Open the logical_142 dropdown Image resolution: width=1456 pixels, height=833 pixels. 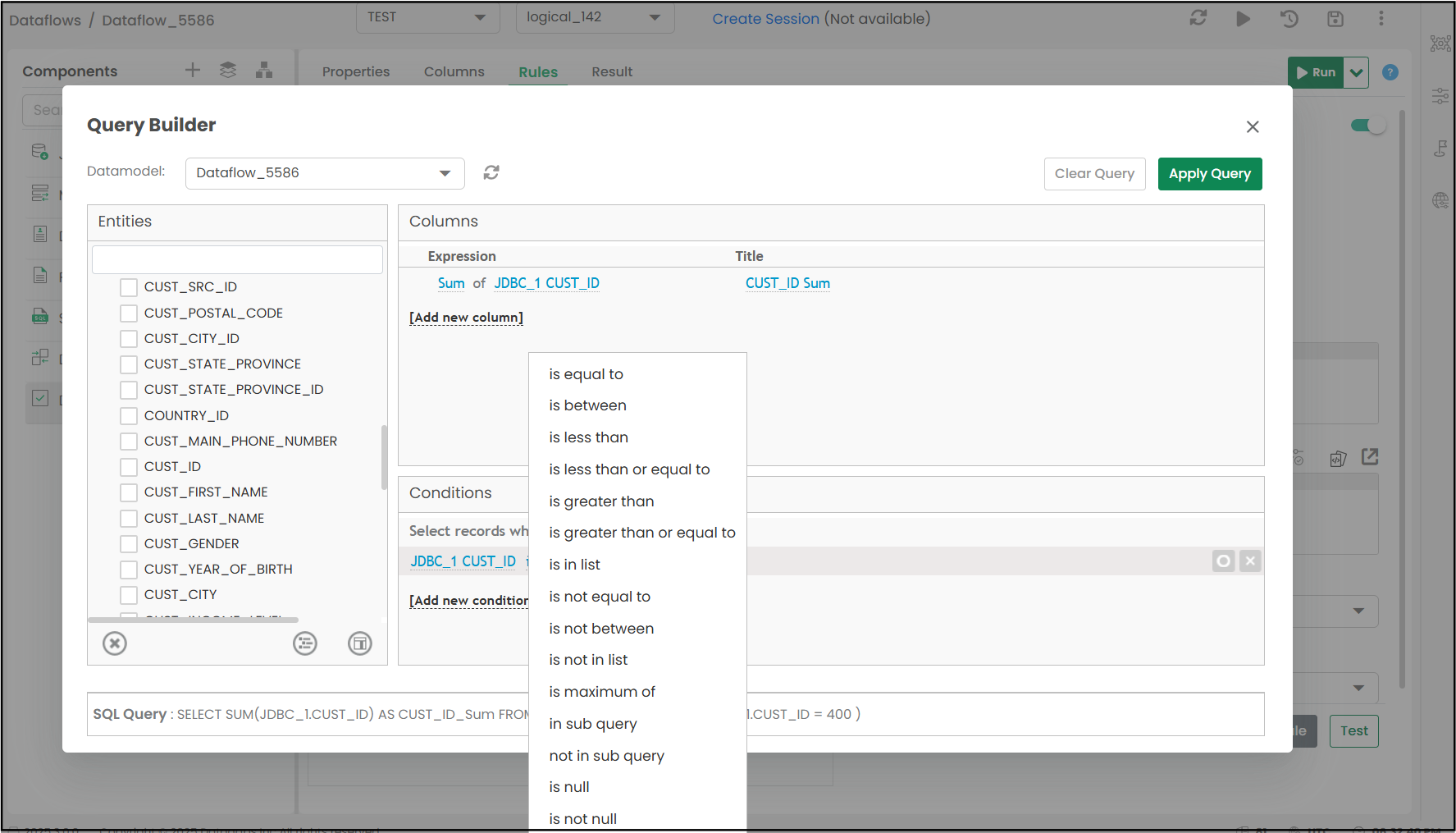tap(595, 17)
